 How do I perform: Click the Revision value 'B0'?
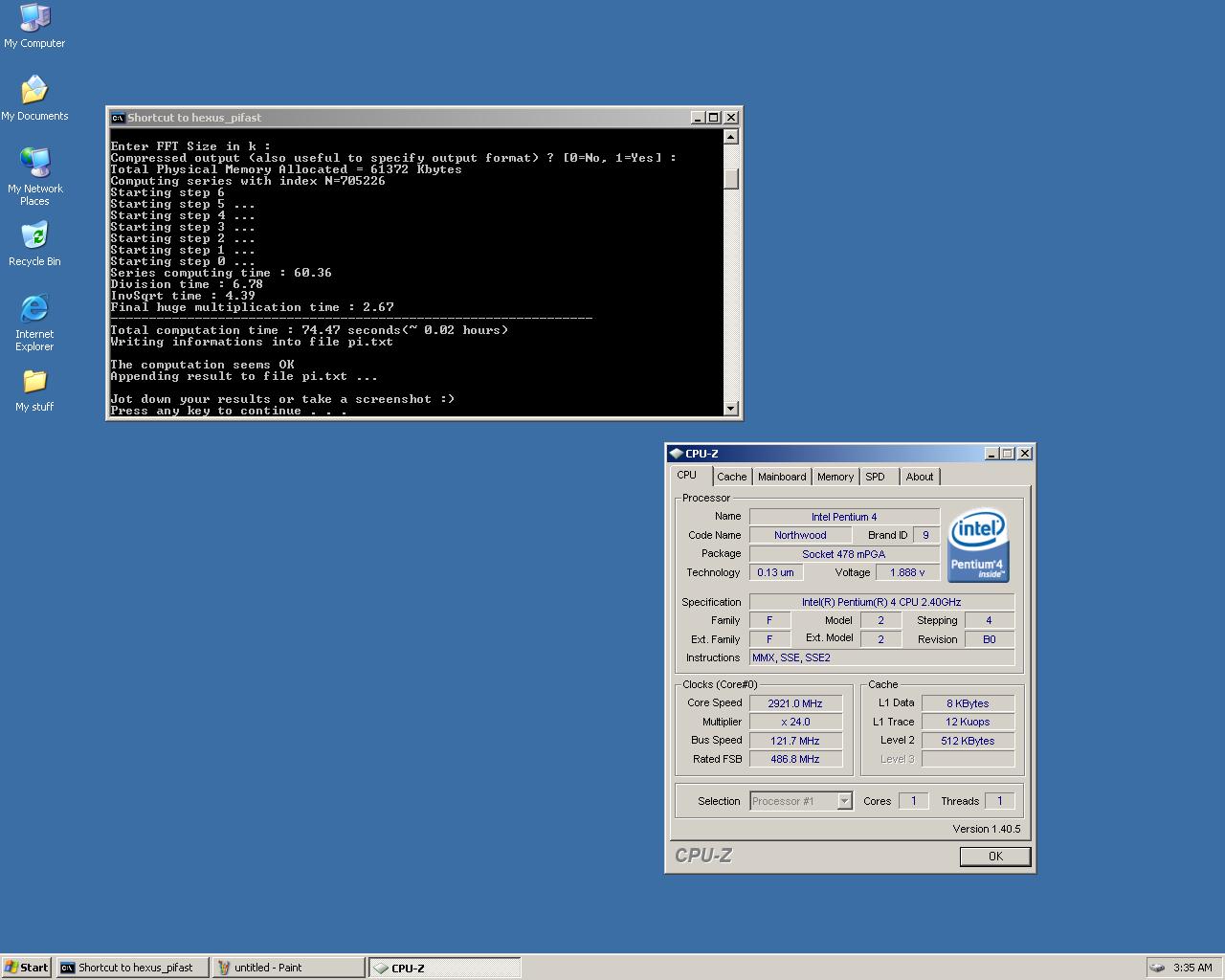pyautogui.click(x=989, y=639)
